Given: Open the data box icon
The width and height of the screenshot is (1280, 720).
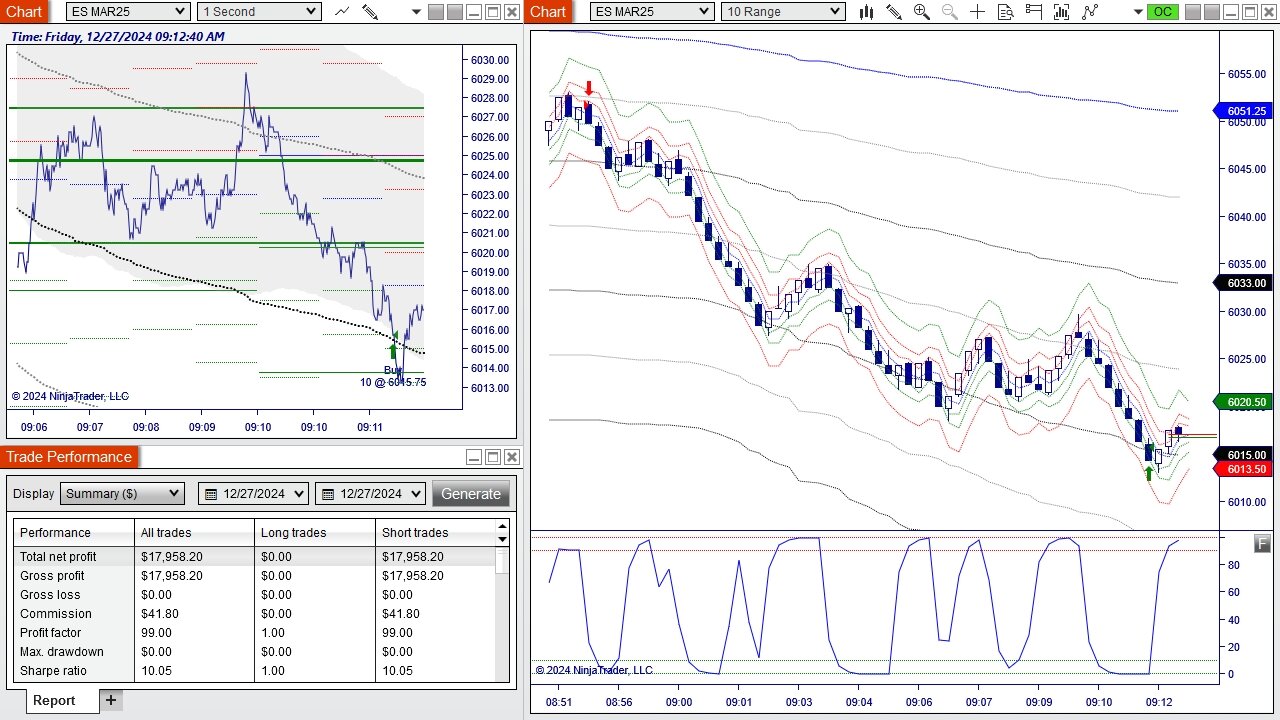Looking at the screenshot, I should click(x=1006, y=12).
